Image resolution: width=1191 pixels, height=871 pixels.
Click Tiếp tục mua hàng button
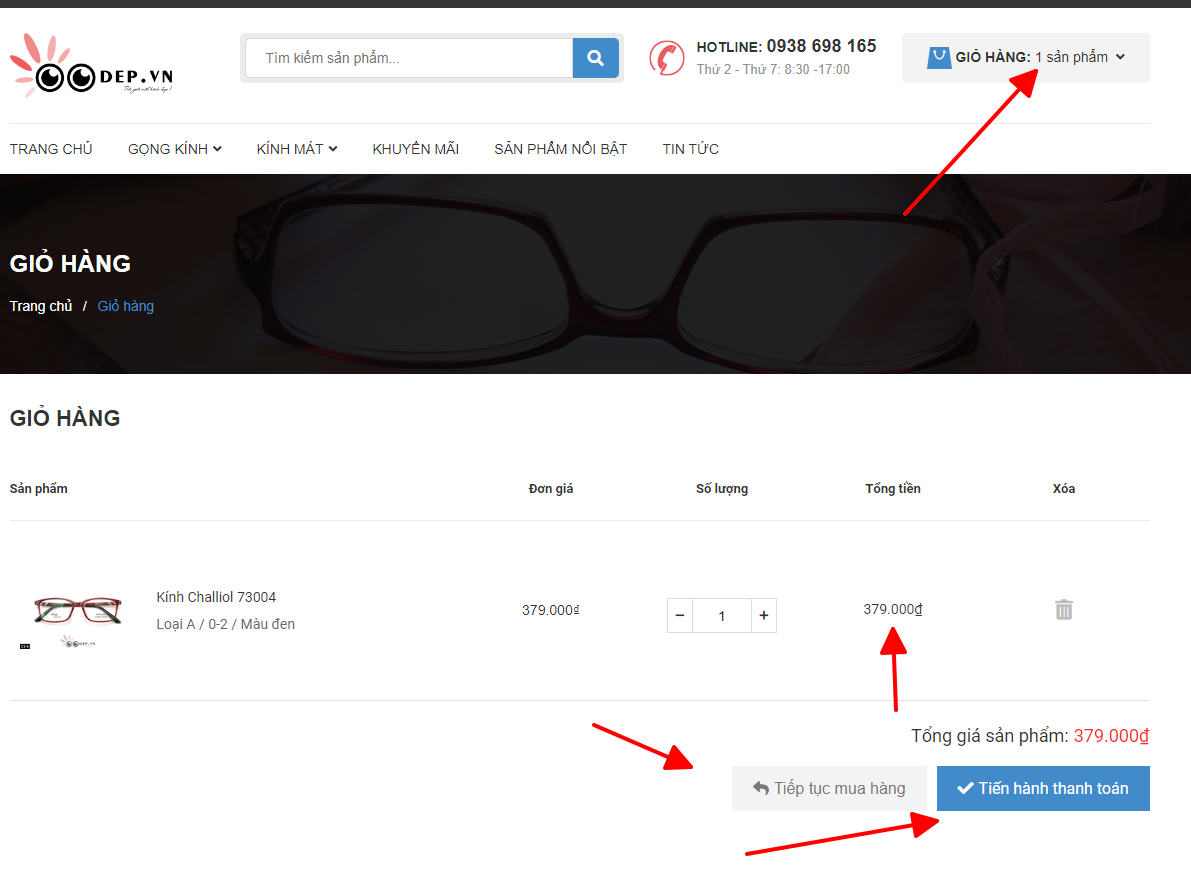click(x=829, y=788)
